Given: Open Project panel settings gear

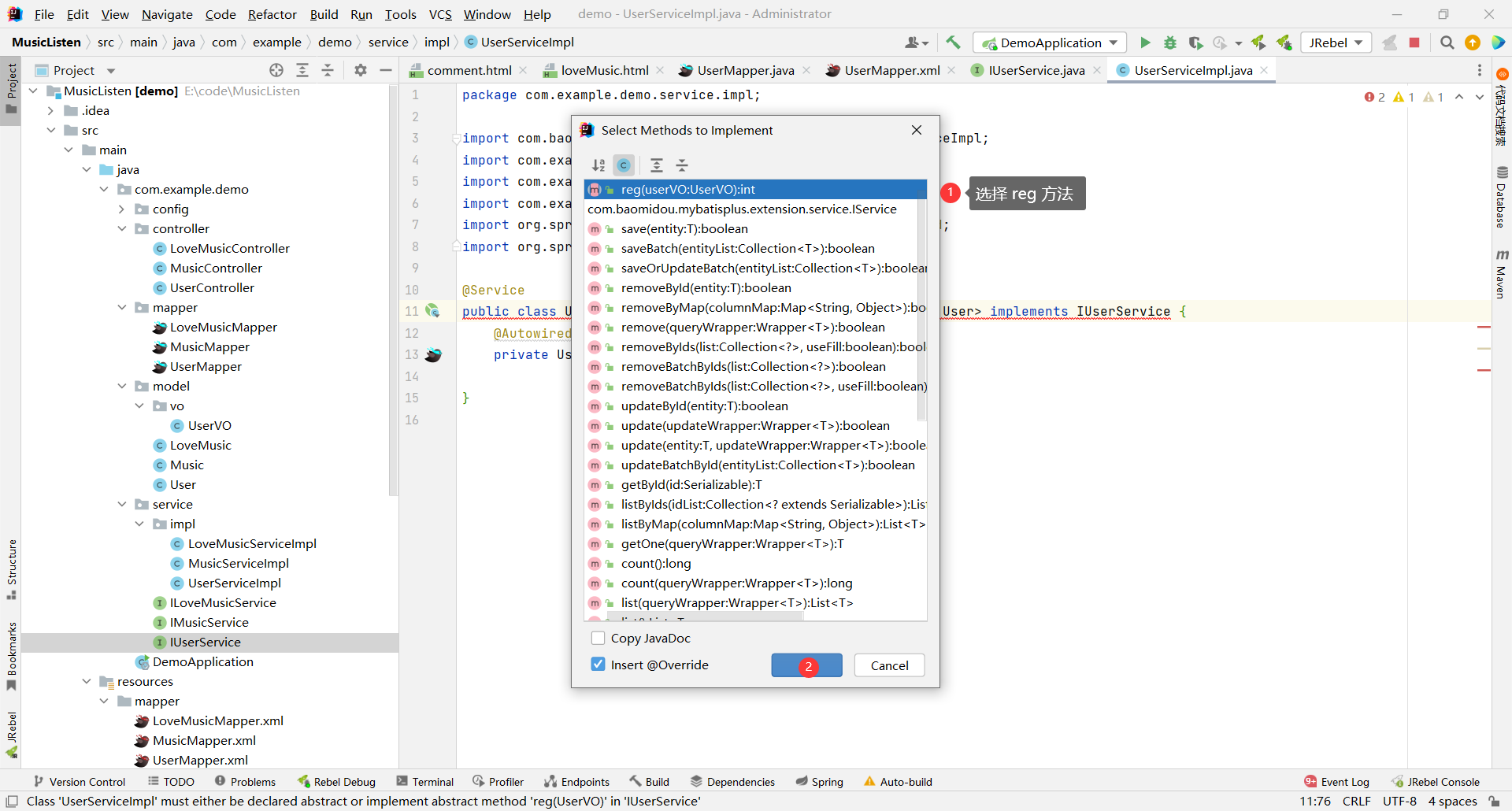Looking at the screenshot, I should pyautogui.click(x=360, y=70).
